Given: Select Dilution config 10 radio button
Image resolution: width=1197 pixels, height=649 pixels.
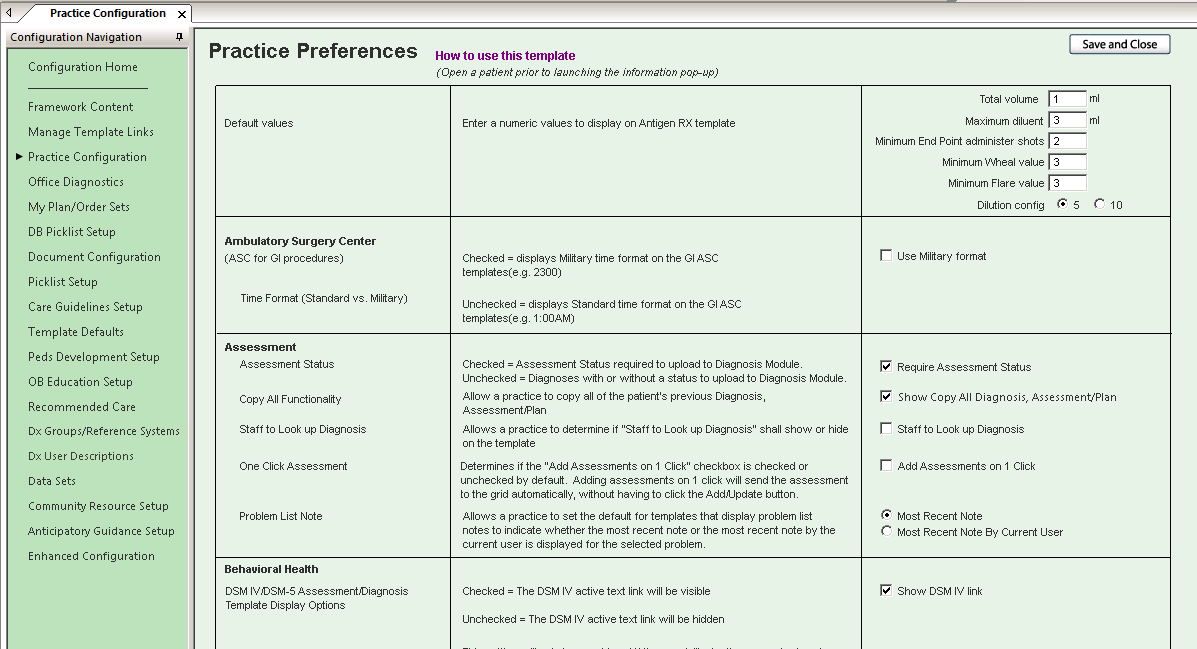Looking at the screenshot, I should pos(1099,204).
